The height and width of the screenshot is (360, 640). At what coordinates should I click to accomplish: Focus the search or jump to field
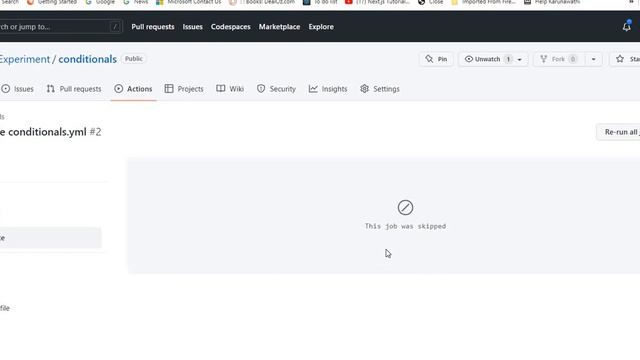[60, 27]
